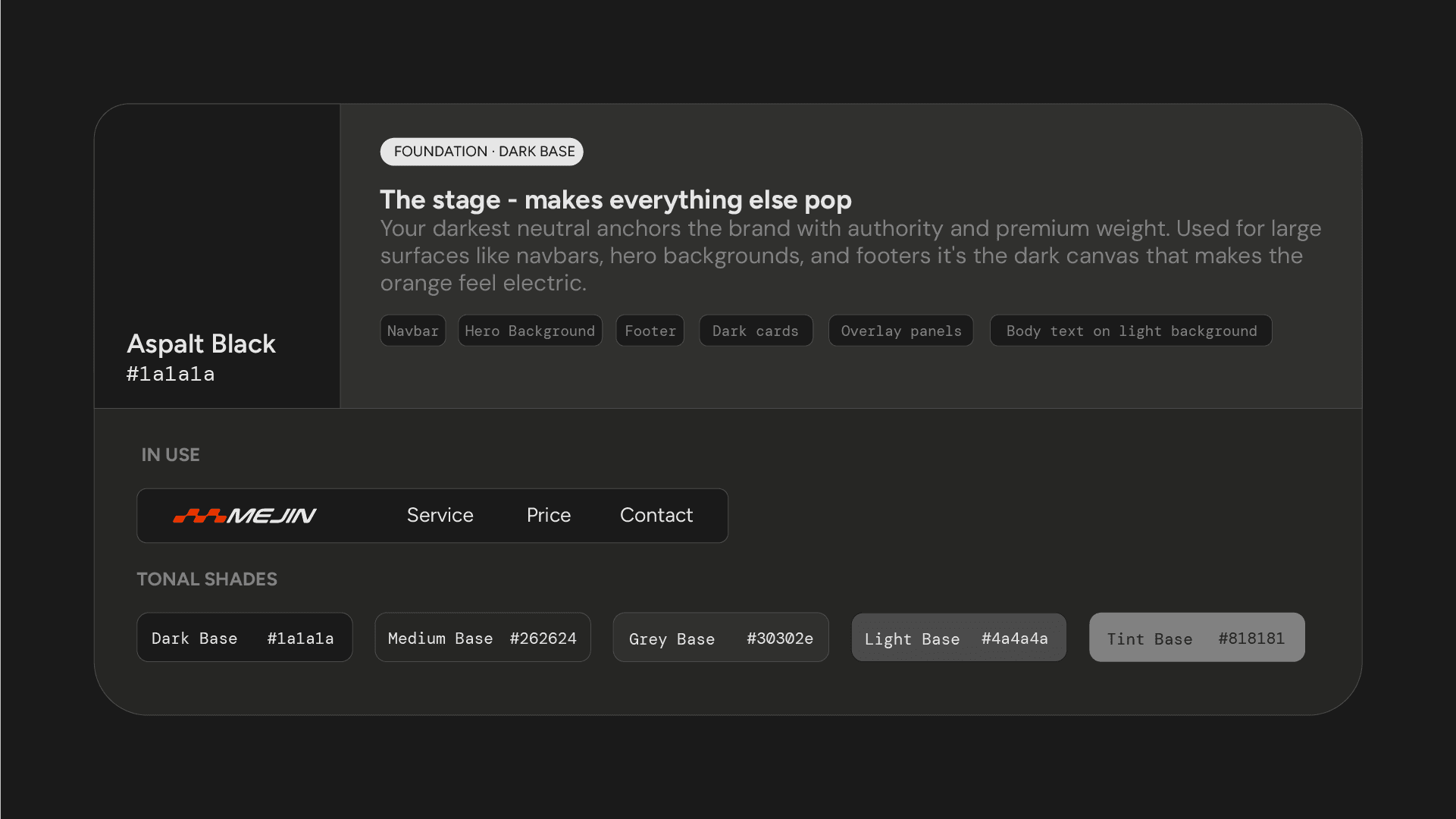Image resolution: width=1456 pixels, height=819 pixels.
Task: Click the 'IN USE' section label
Action: 171,455
